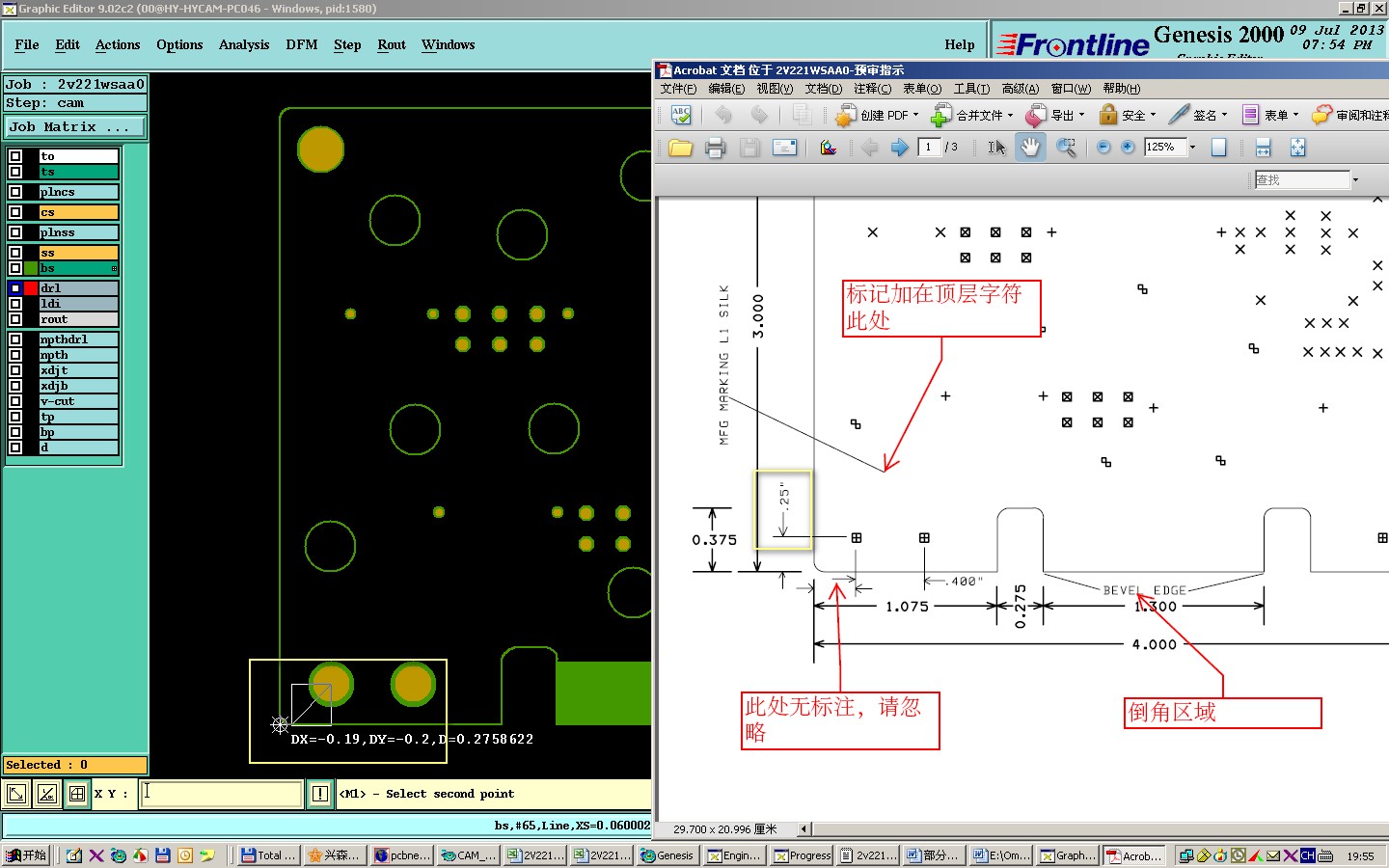This screenshot has width=1389, height=868.
Task: Toggle visibility checkbox for layer v-cut
Action: click(15, 401)
